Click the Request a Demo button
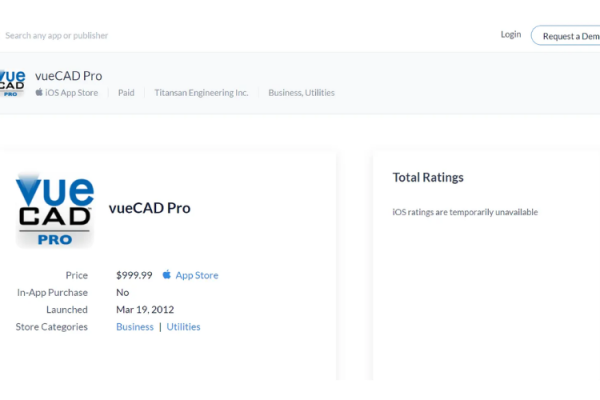Viewport: 600px width, 400px height. [x=566, y=36]
